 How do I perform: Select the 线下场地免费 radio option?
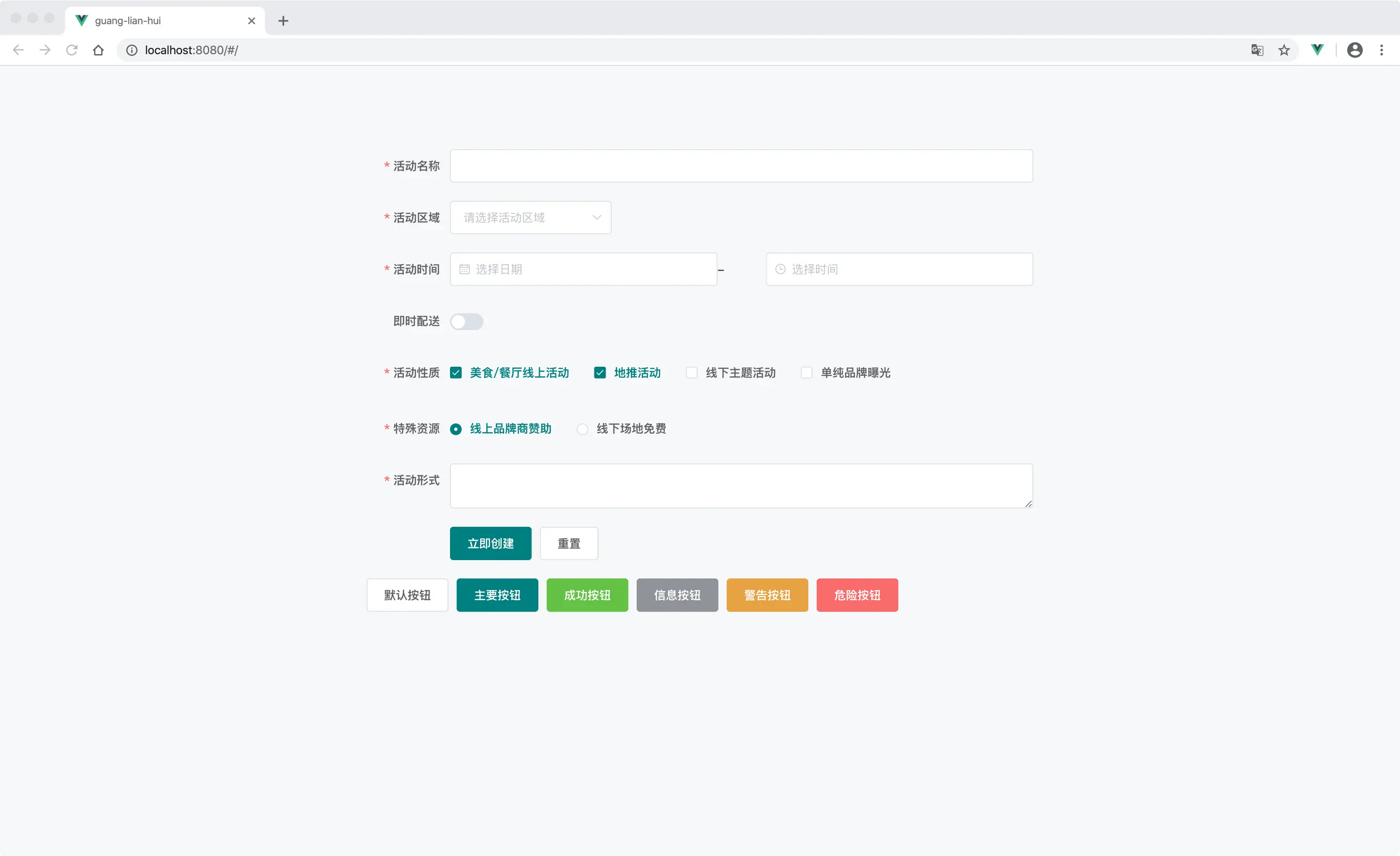point(582,429)
